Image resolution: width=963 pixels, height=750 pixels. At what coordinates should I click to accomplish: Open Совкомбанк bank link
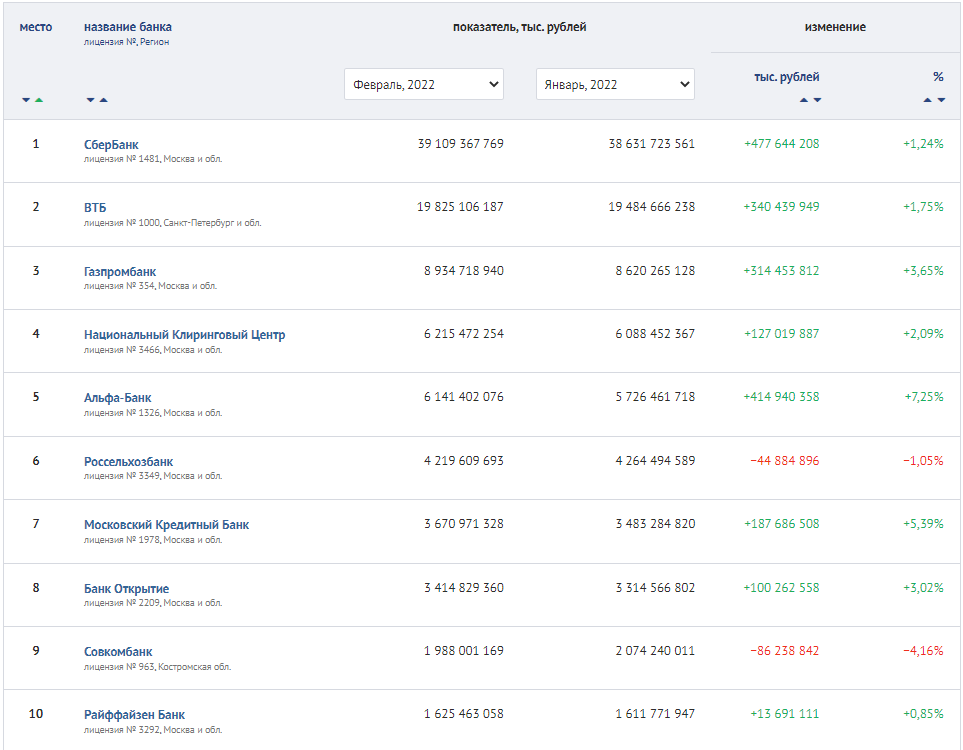pos(118,652)
